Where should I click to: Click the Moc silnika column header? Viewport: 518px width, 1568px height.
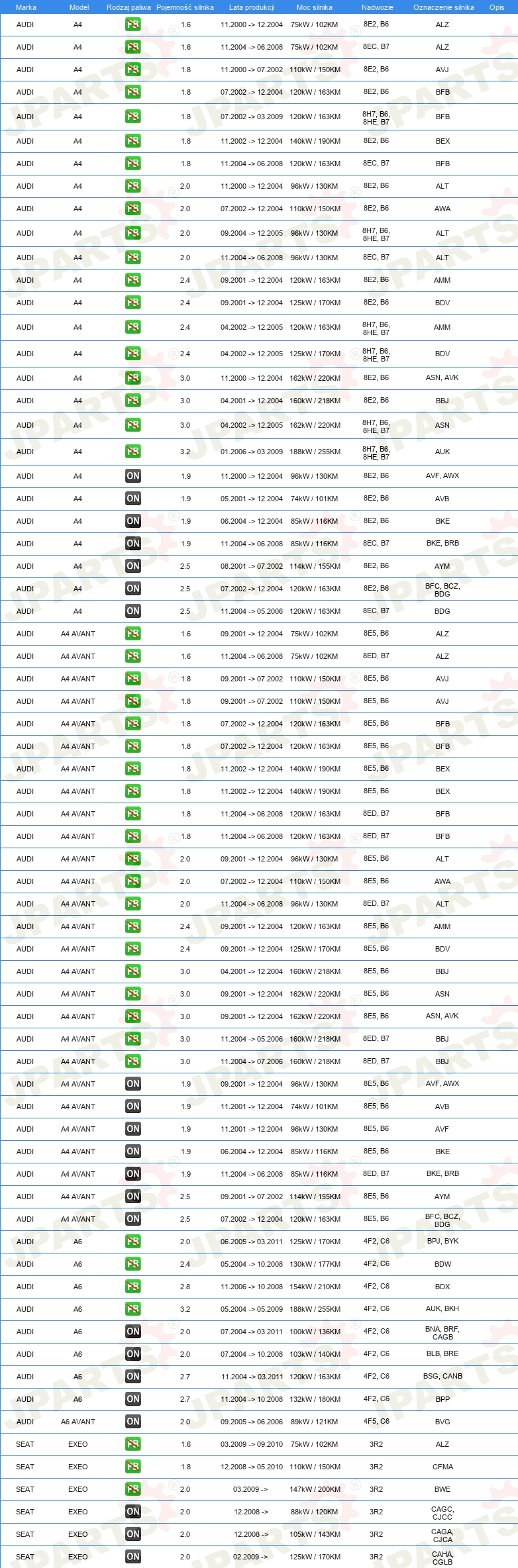[315, 7]
